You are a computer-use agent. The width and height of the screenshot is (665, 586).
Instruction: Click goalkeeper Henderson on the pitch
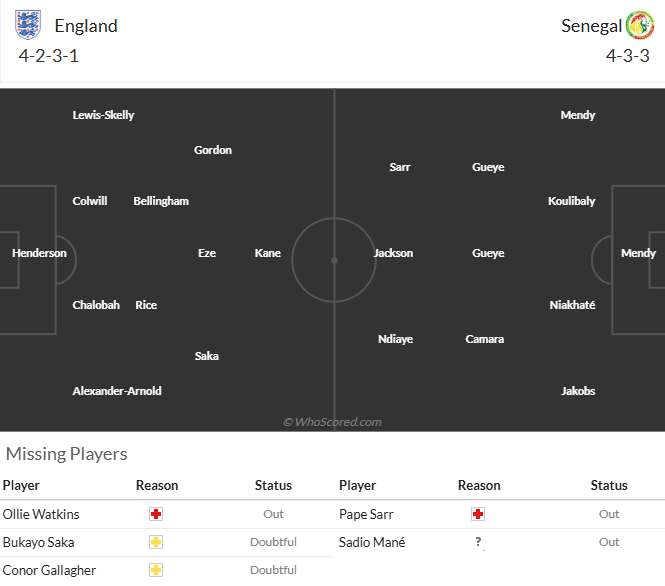[x=39, y=253]
